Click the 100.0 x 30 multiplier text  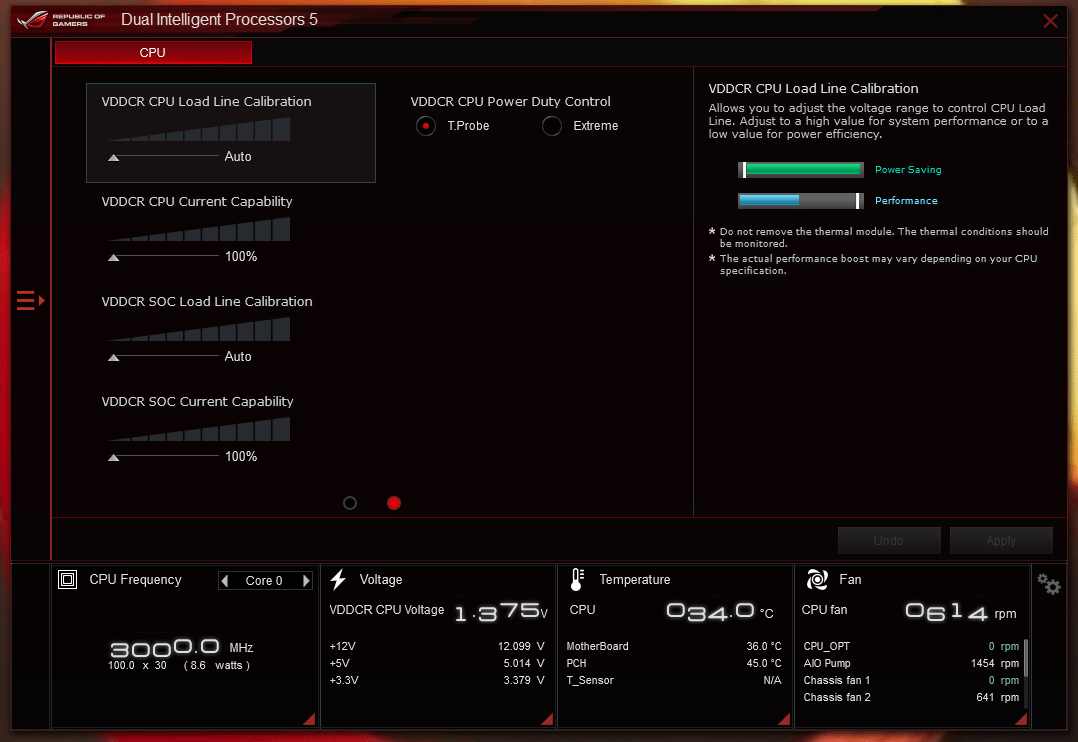[138, 666]
